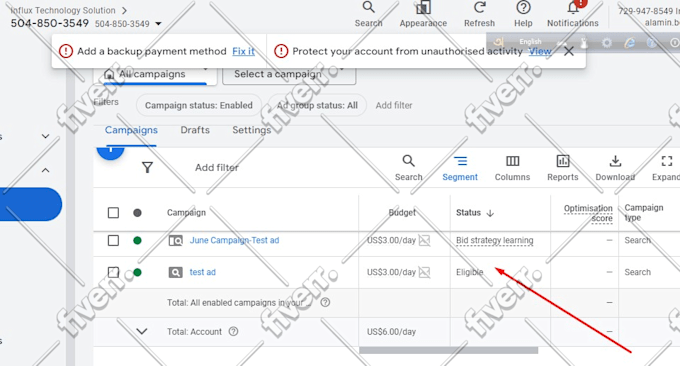Open the Columns editor

coord(512,168)
